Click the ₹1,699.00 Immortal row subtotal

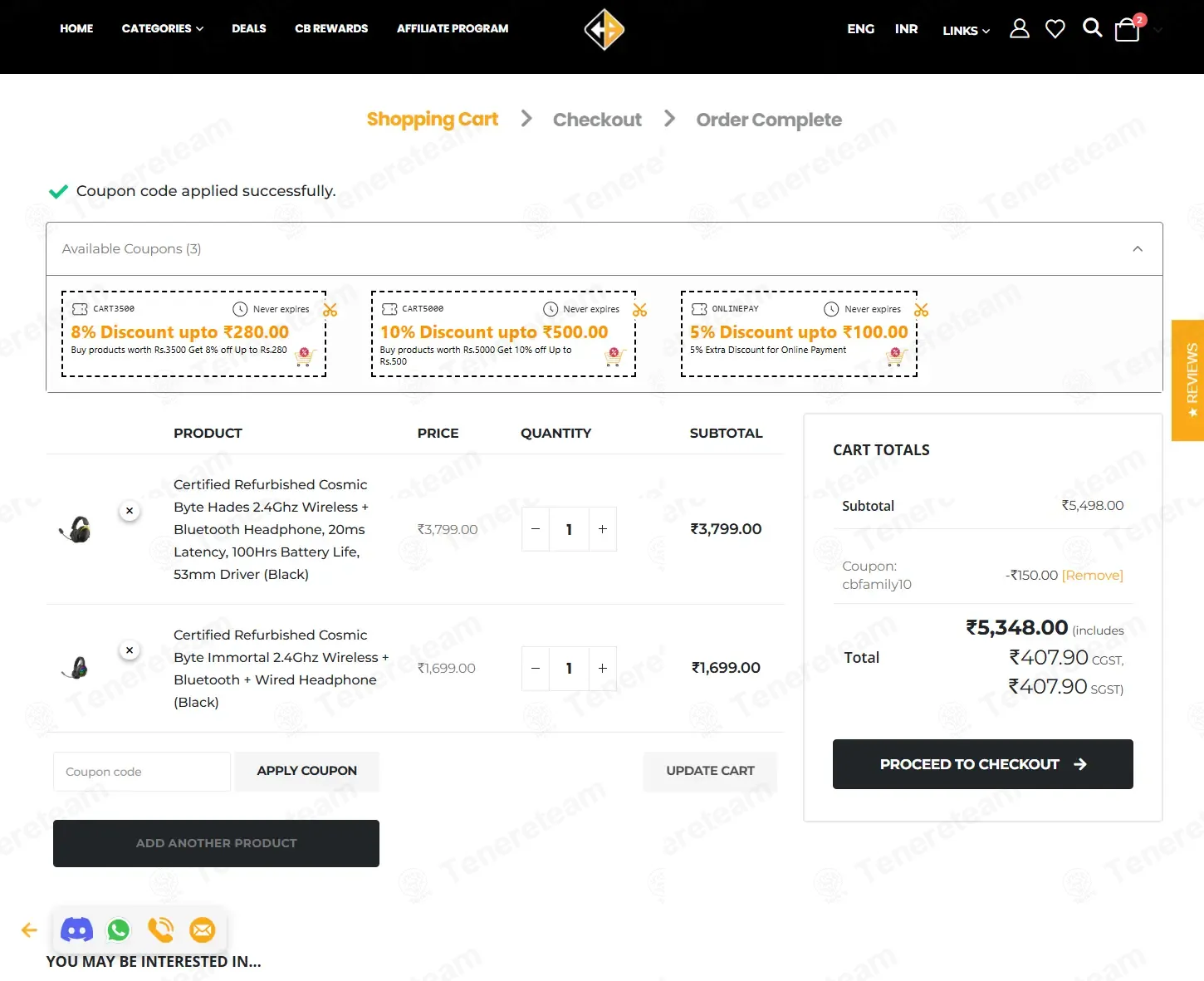click(727, 668)
